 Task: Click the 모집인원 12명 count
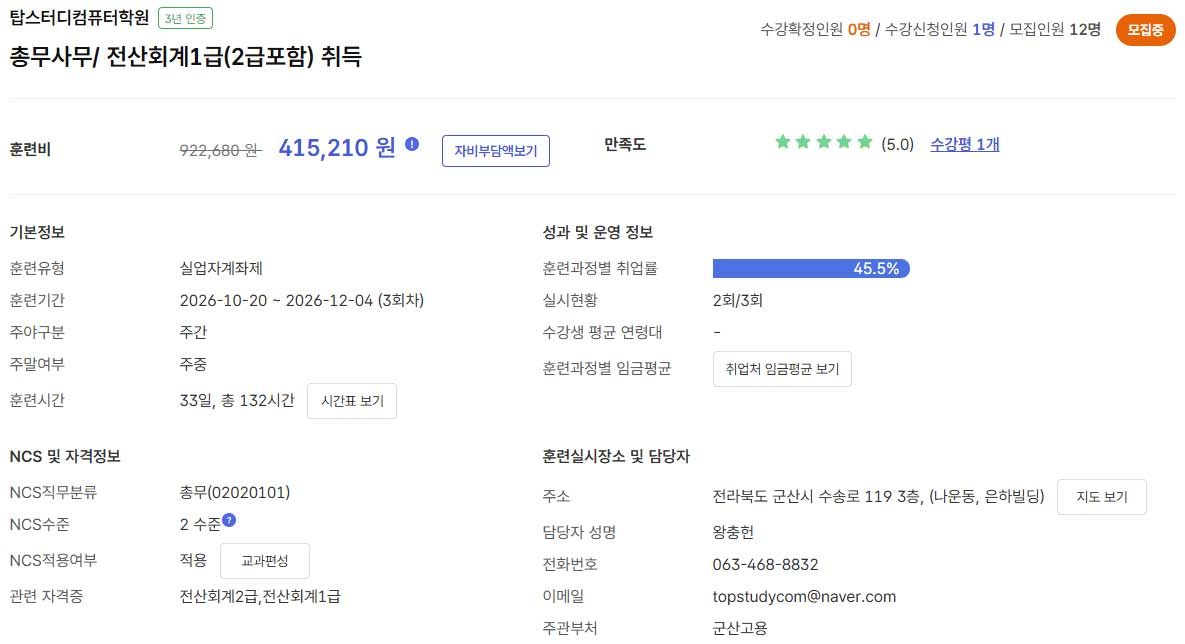1055,29
